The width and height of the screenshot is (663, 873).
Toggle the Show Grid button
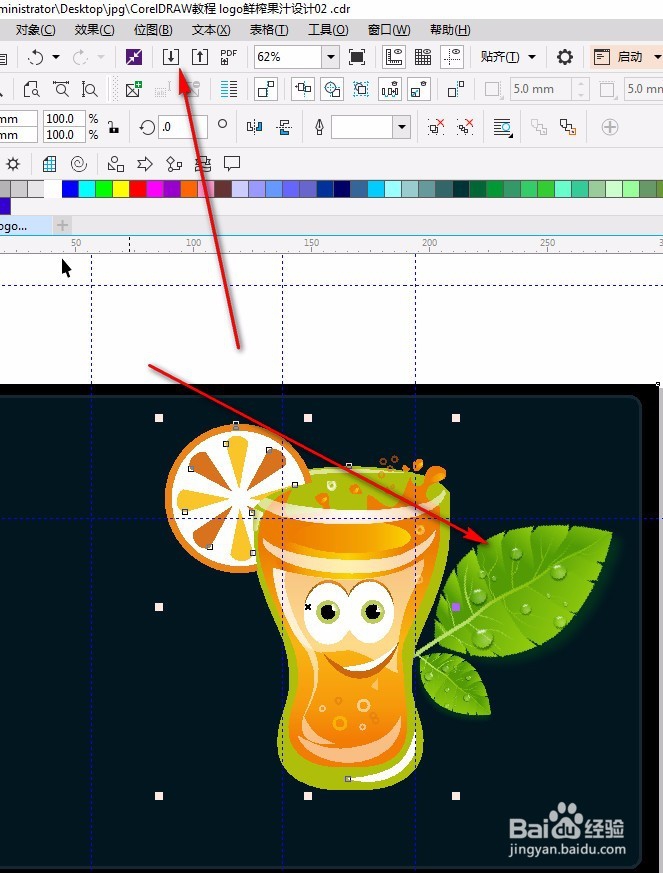(423, 57)
